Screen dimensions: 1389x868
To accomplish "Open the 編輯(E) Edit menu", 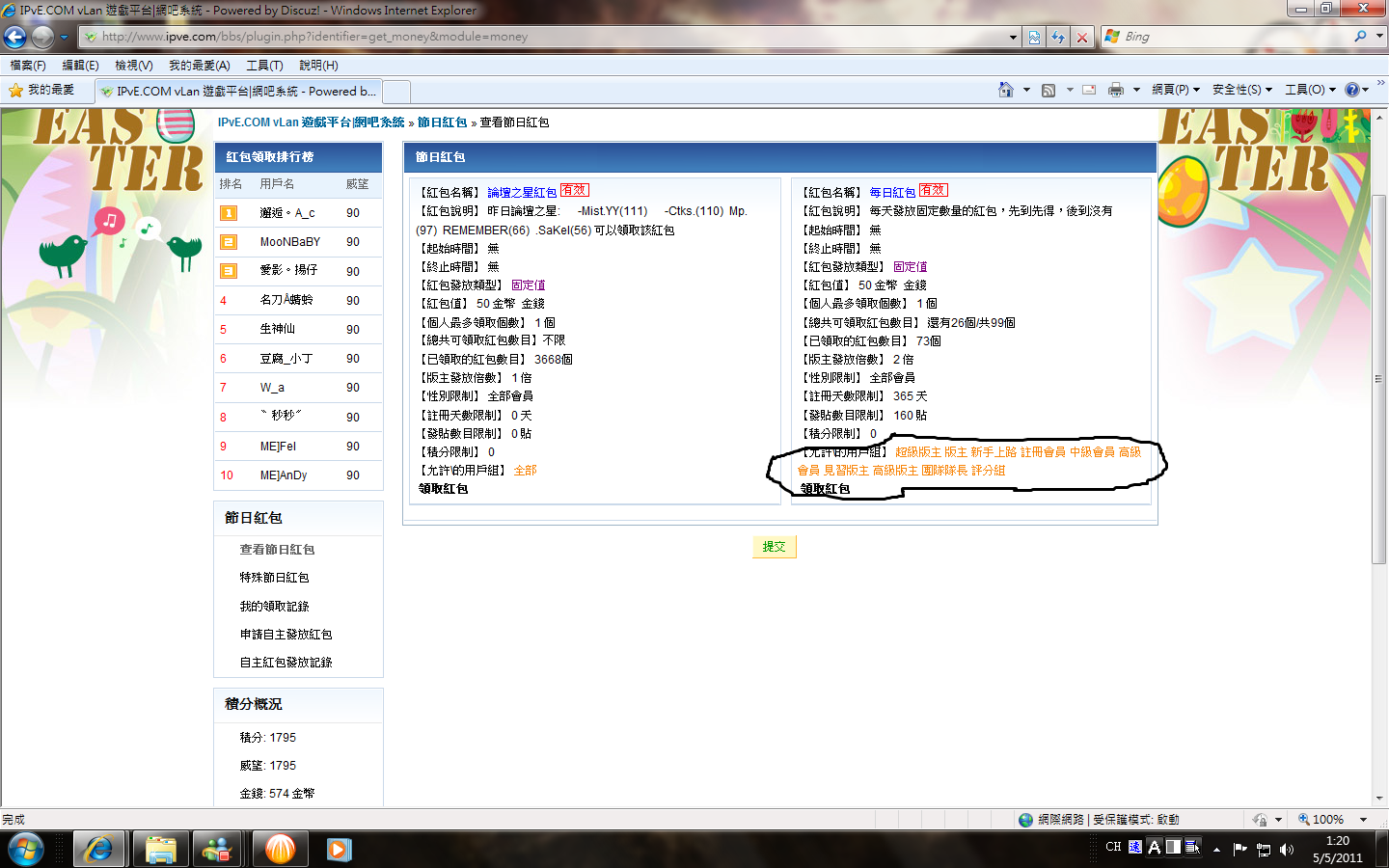I will click(x=80, y=66).
